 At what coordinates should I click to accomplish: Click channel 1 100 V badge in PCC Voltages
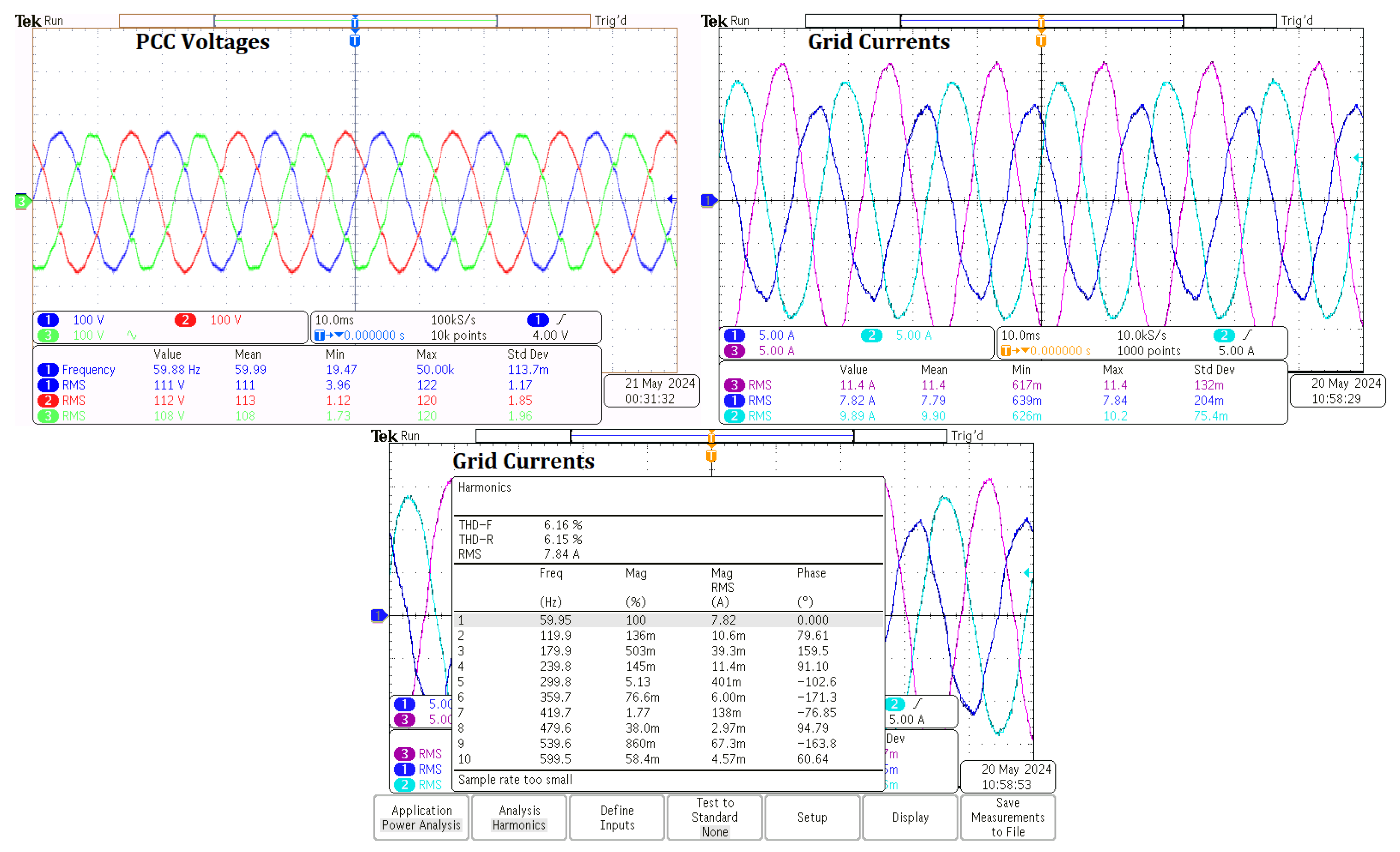point(48,320)
